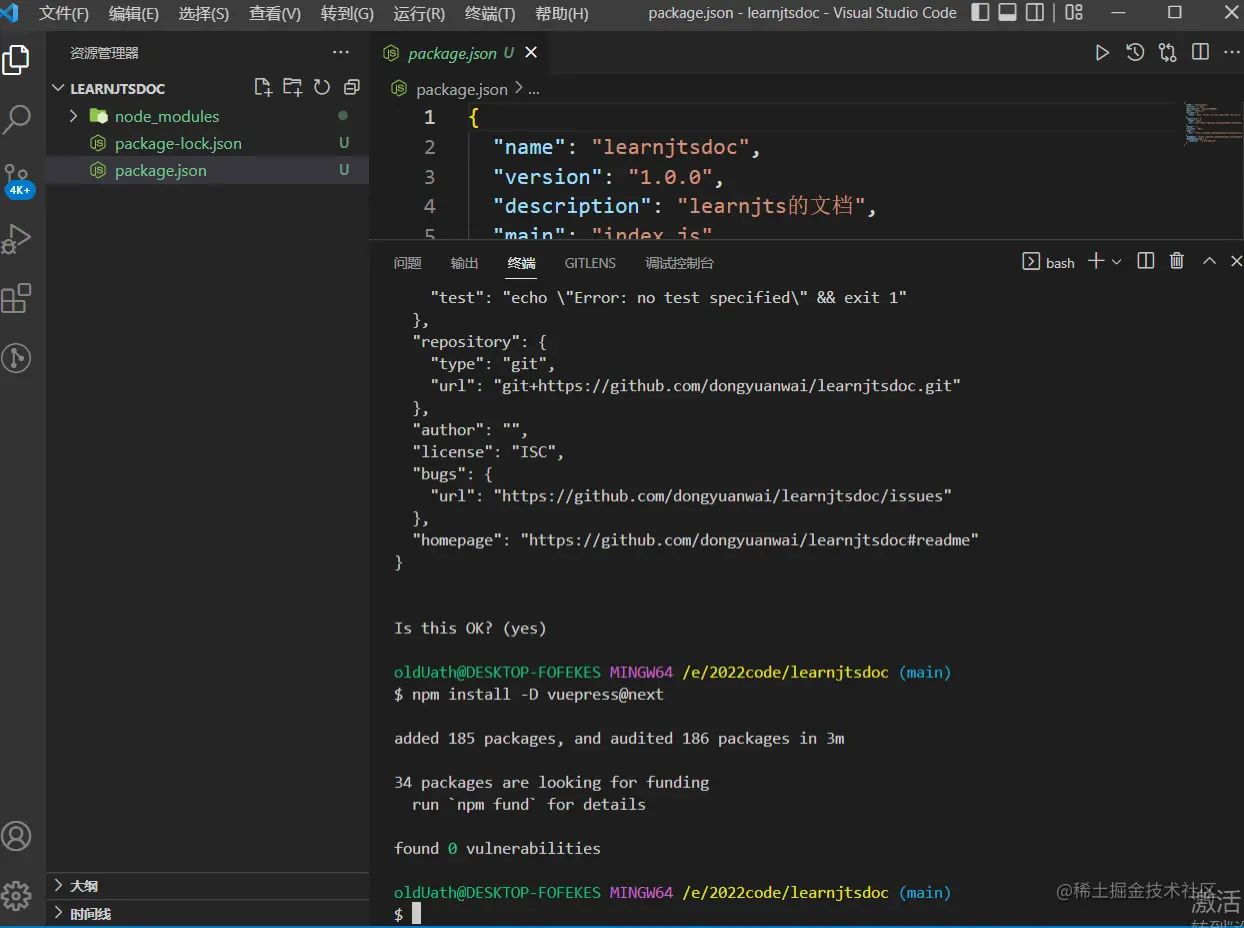Open editor more actions ellipsis
The image size is (1244, 928).
(x=1234, y=53)
